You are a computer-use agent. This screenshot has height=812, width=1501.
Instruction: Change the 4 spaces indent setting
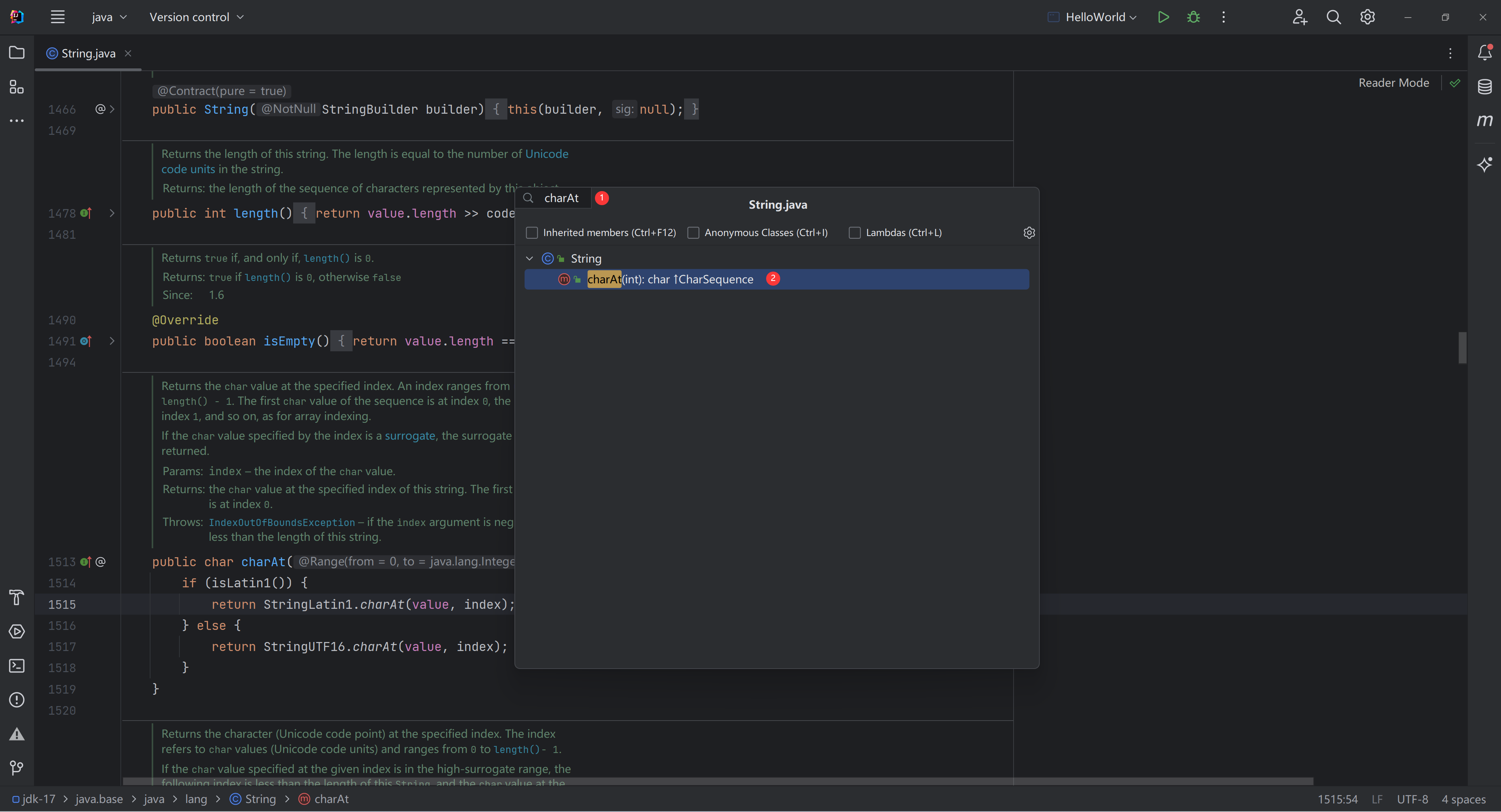click(1463, 799)
